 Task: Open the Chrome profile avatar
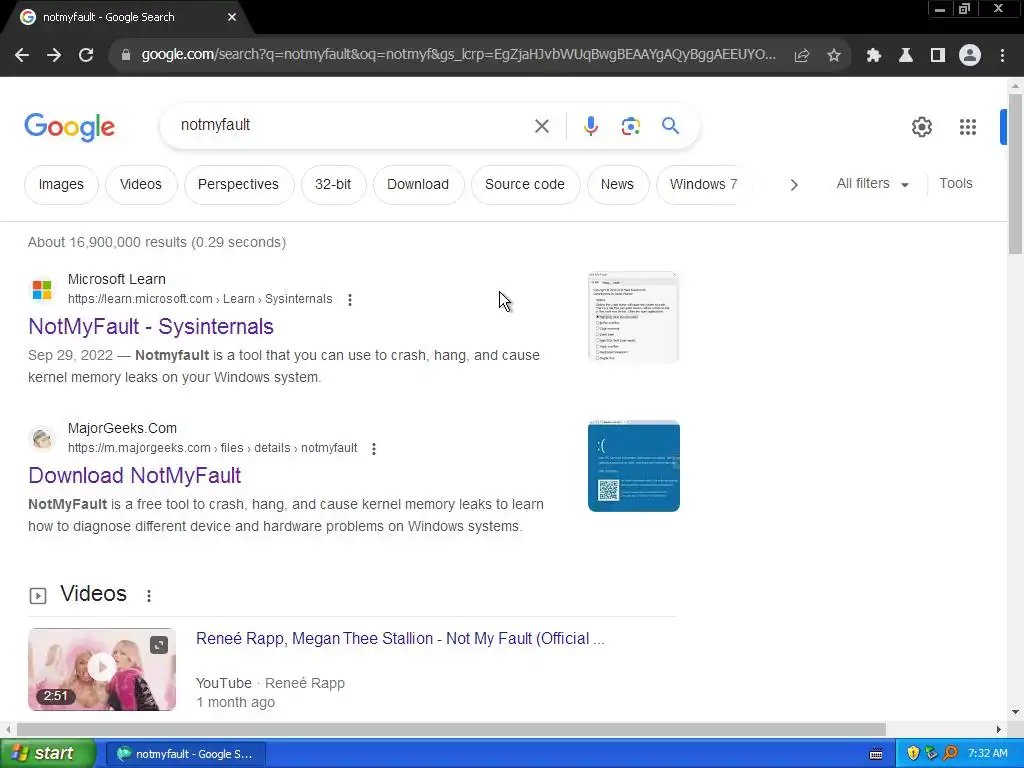click(970, 56)
